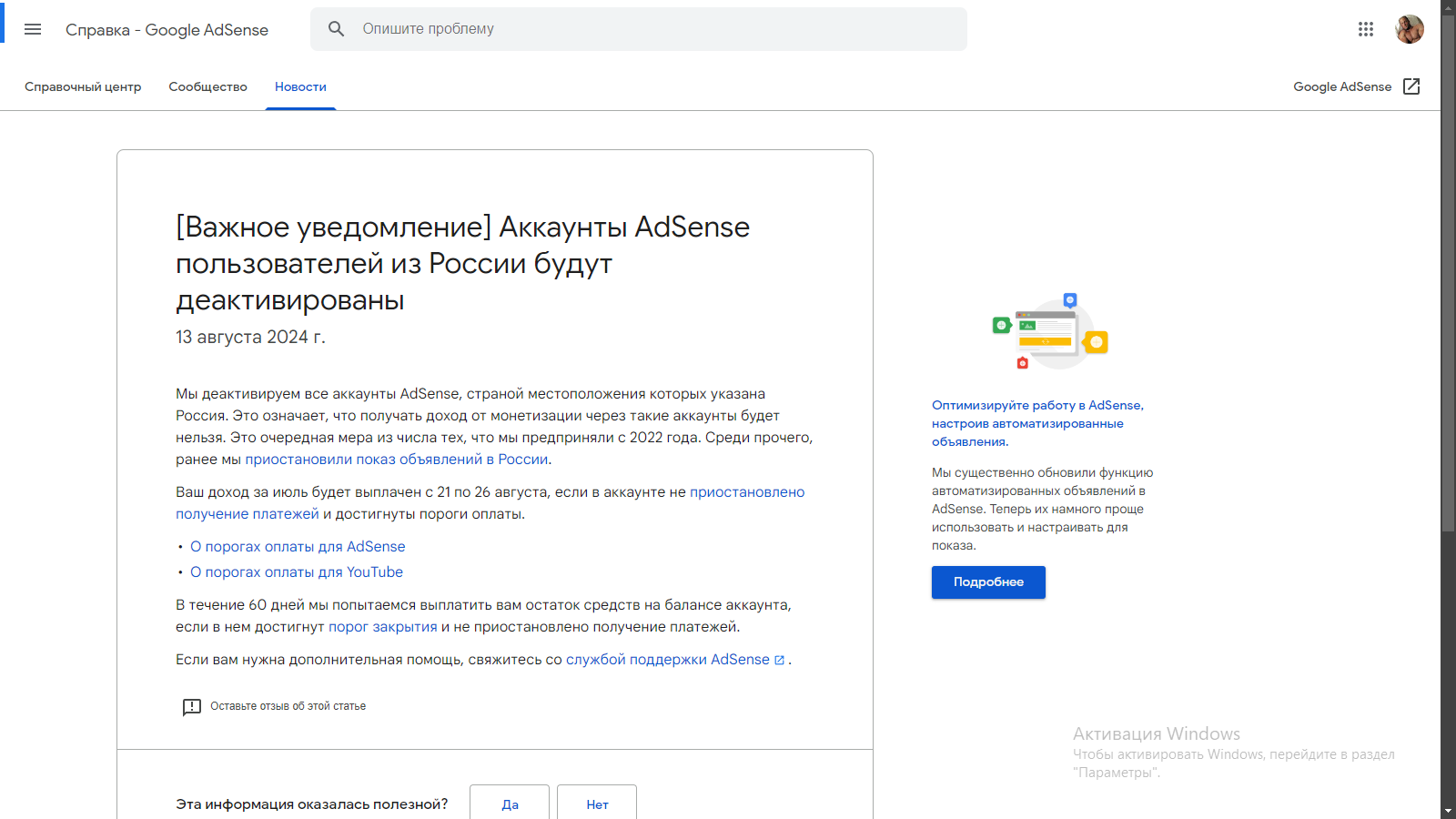Viewport: 1456px width, 819px height.
Task: Select the 'Новости' tab
Action: click(300, 86)
